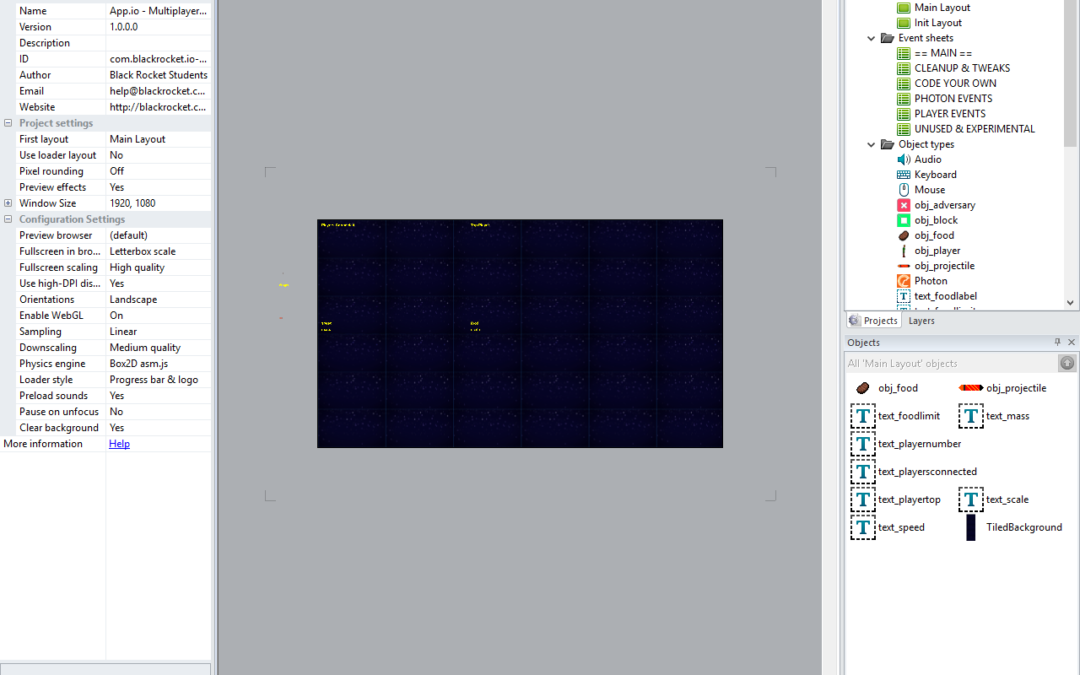The image size is (1080, 675).
Task: Pick text_playersconnected in Objects panel
Action: [913, 472]
